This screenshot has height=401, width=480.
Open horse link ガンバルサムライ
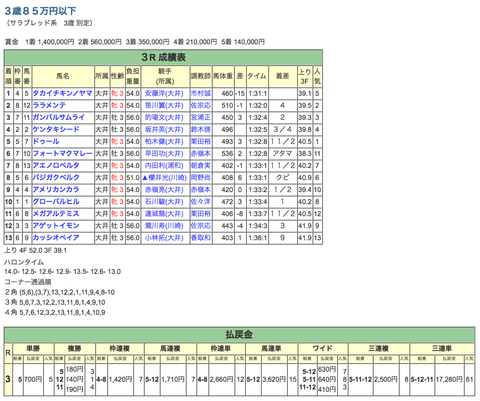point(59,118)
